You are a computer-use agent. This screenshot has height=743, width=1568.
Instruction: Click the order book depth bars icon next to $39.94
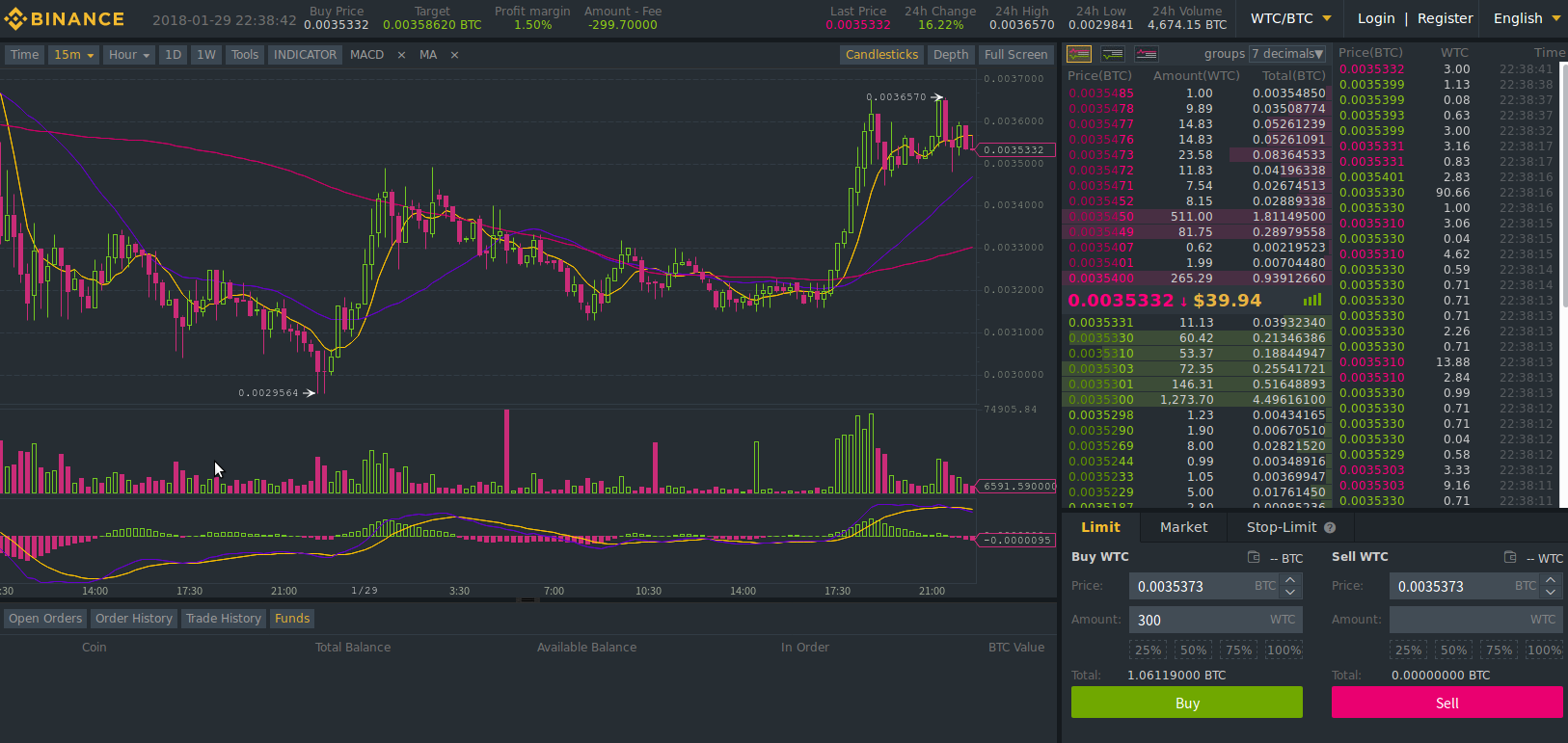pyautogui.click(x=1311, y=301)
